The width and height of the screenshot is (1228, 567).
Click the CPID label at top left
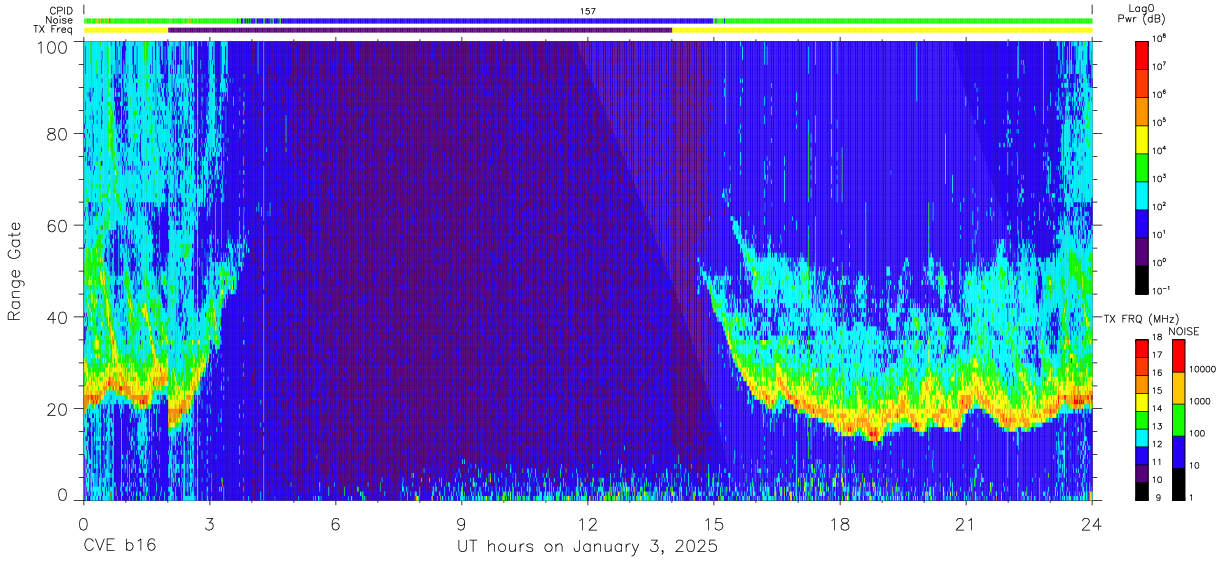coord(59,11)
